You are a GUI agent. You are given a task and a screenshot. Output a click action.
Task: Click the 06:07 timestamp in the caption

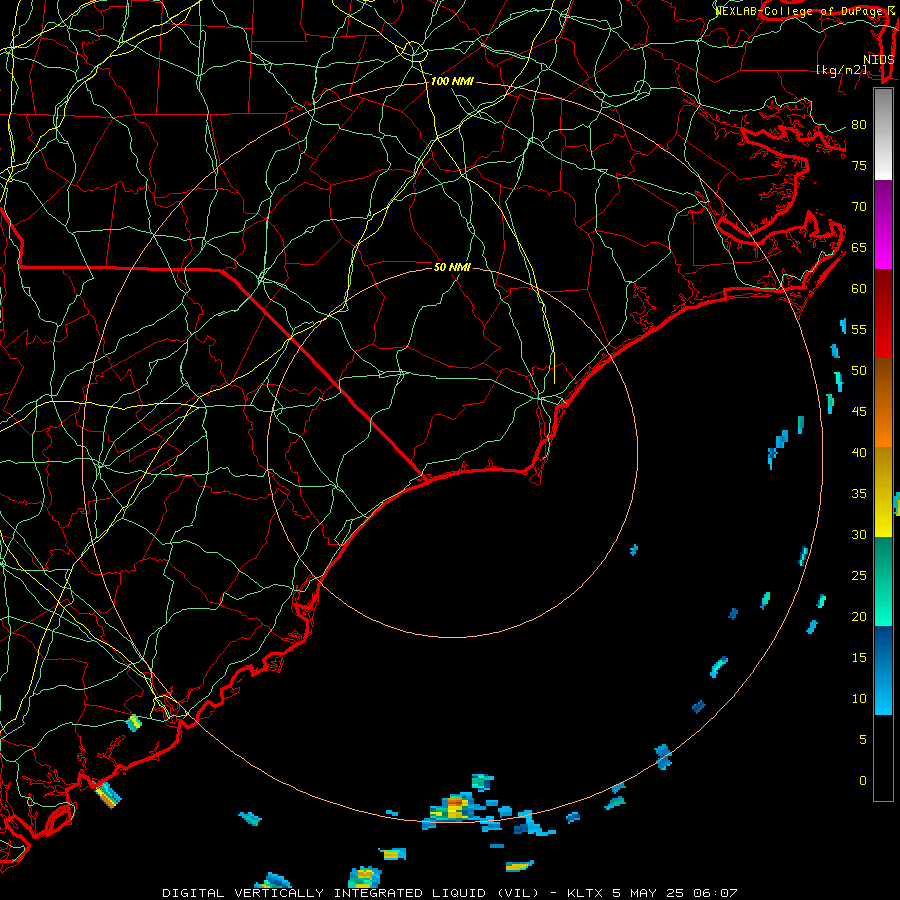coord(715,893)
